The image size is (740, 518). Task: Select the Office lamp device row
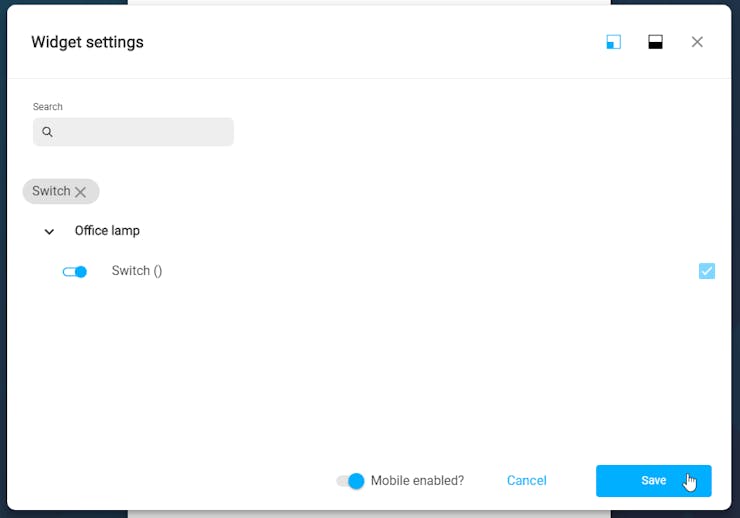[x=107, y=231]
